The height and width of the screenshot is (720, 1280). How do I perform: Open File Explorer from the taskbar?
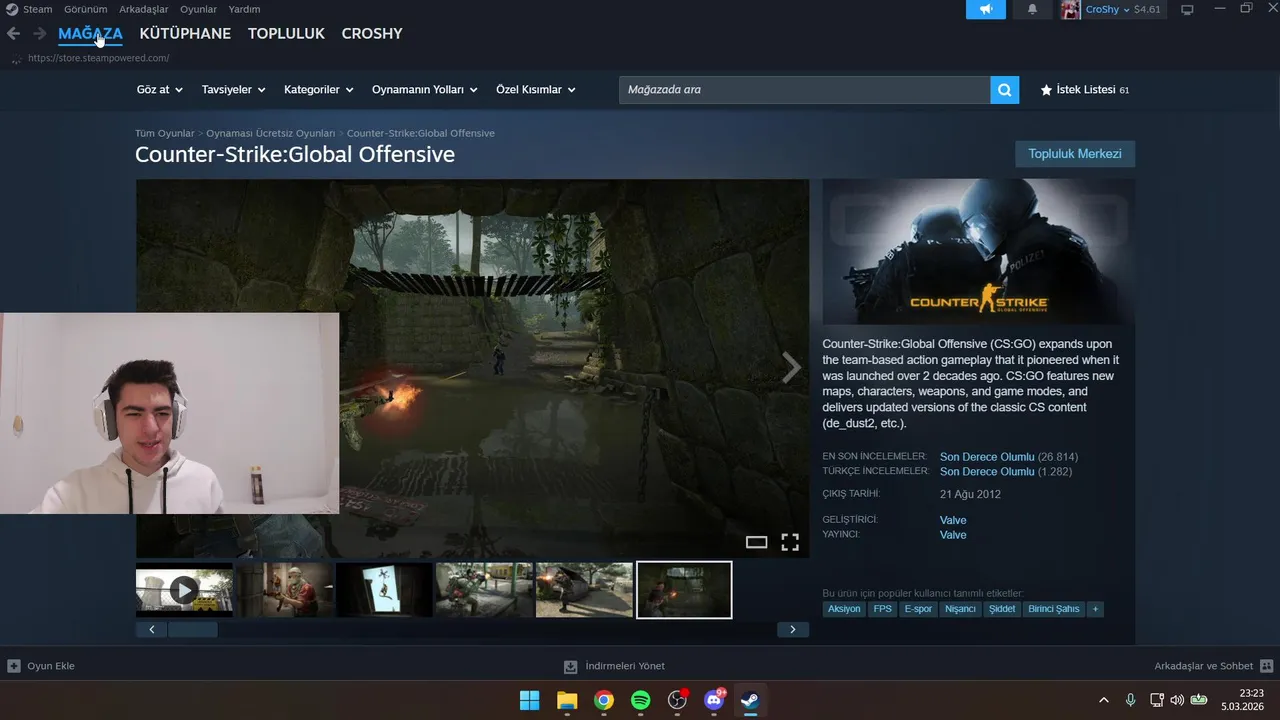click(x=567, y=700)
